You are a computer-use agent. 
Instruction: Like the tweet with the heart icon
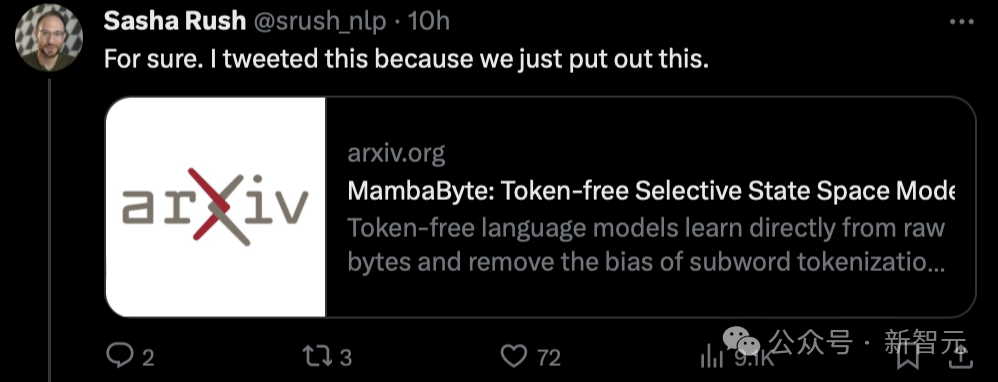514,357
